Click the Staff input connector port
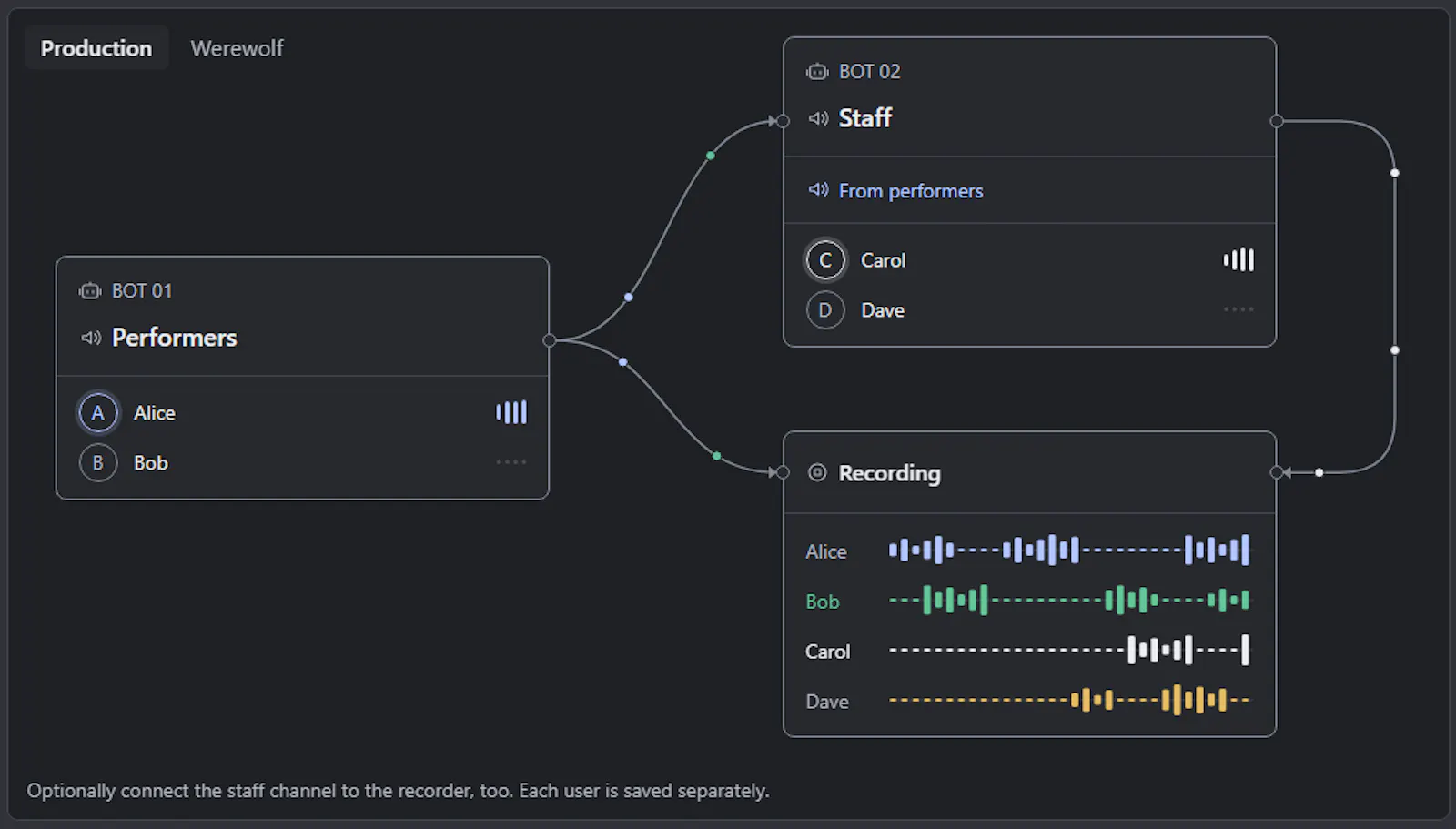This screenshot has width=1456, height=829. (x=783, y=121)
